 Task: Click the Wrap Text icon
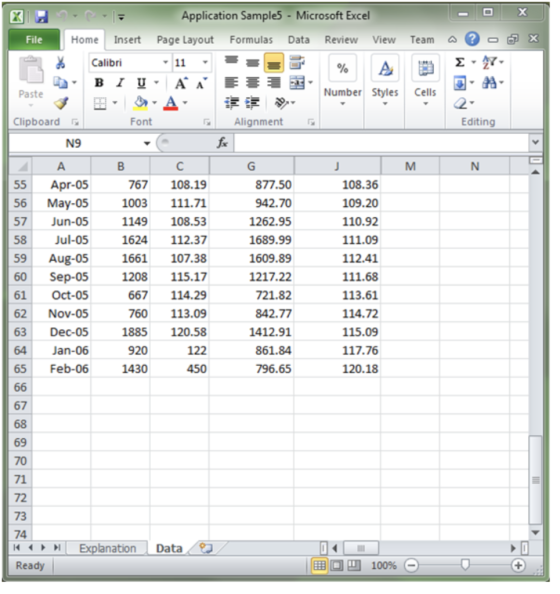pyautogui.click(x=297, y=63)
